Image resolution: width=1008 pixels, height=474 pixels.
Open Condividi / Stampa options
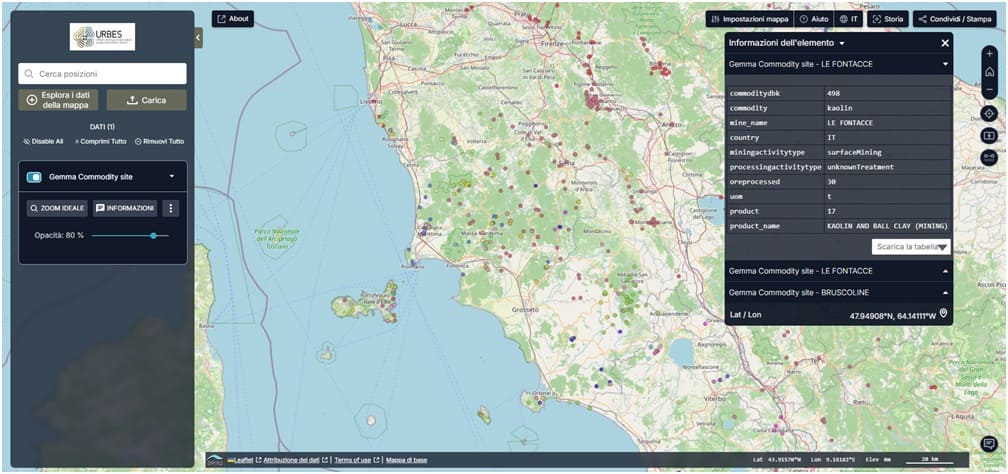955,19
